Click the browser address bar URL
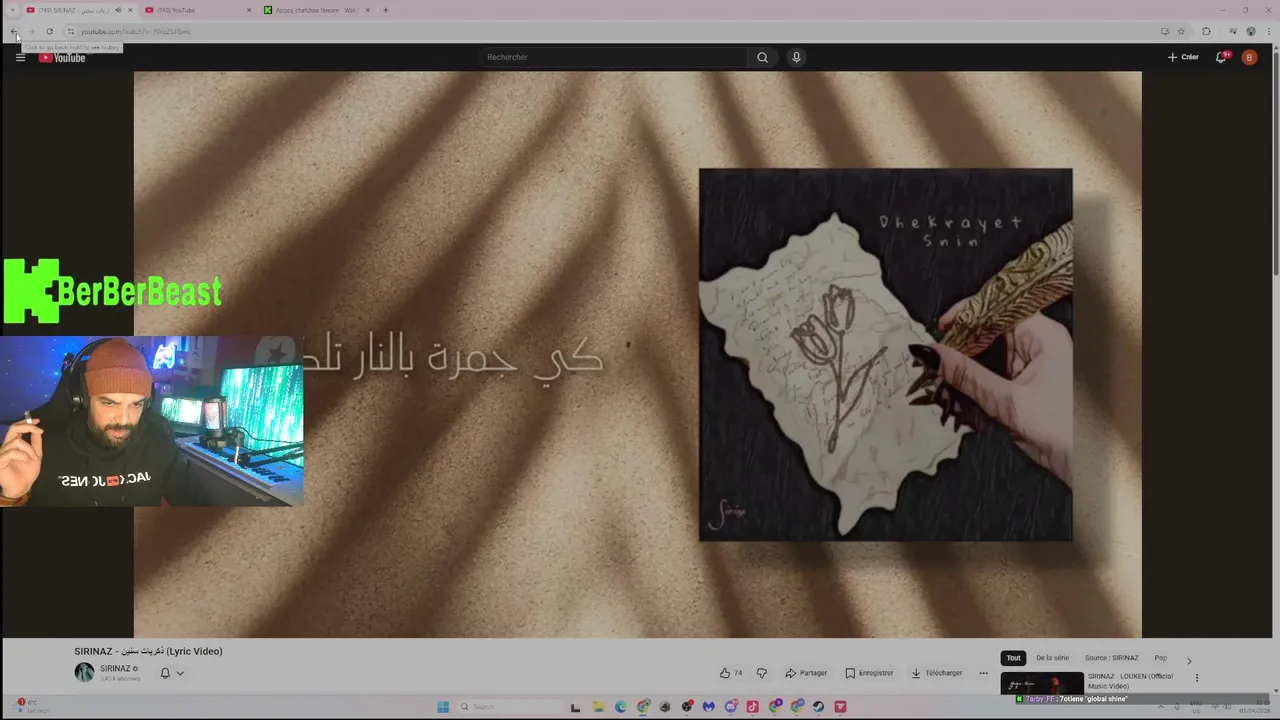 coord(135,31)
